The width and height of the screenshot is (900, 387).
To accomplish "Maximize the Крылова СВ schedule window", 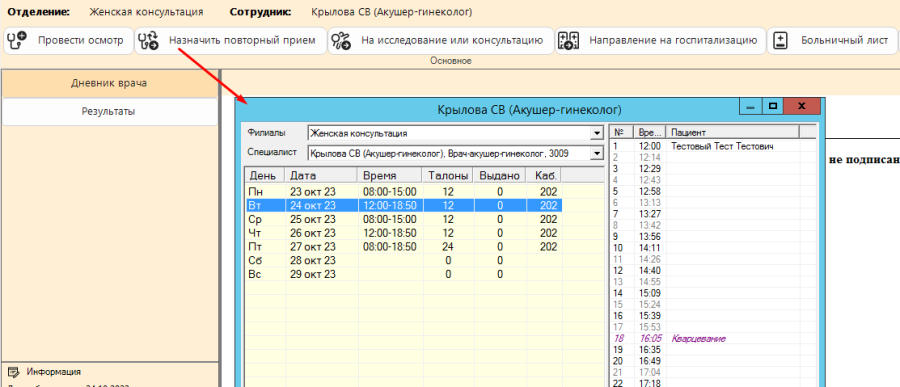I will (x=773, y=106).
